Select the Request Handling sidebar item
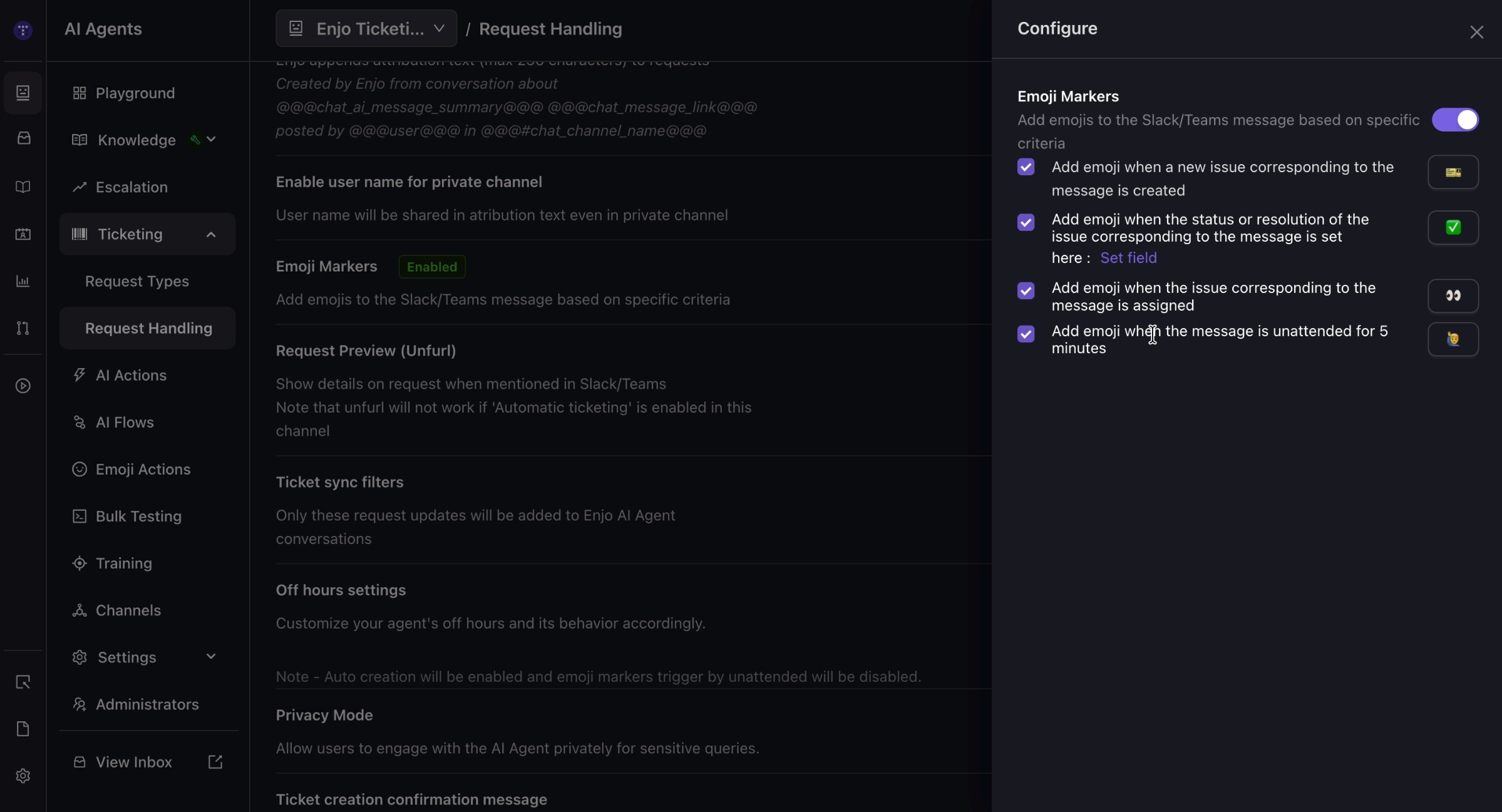Screen dimensions: 1502x812 pyautogui.click(x=147, y=328)
